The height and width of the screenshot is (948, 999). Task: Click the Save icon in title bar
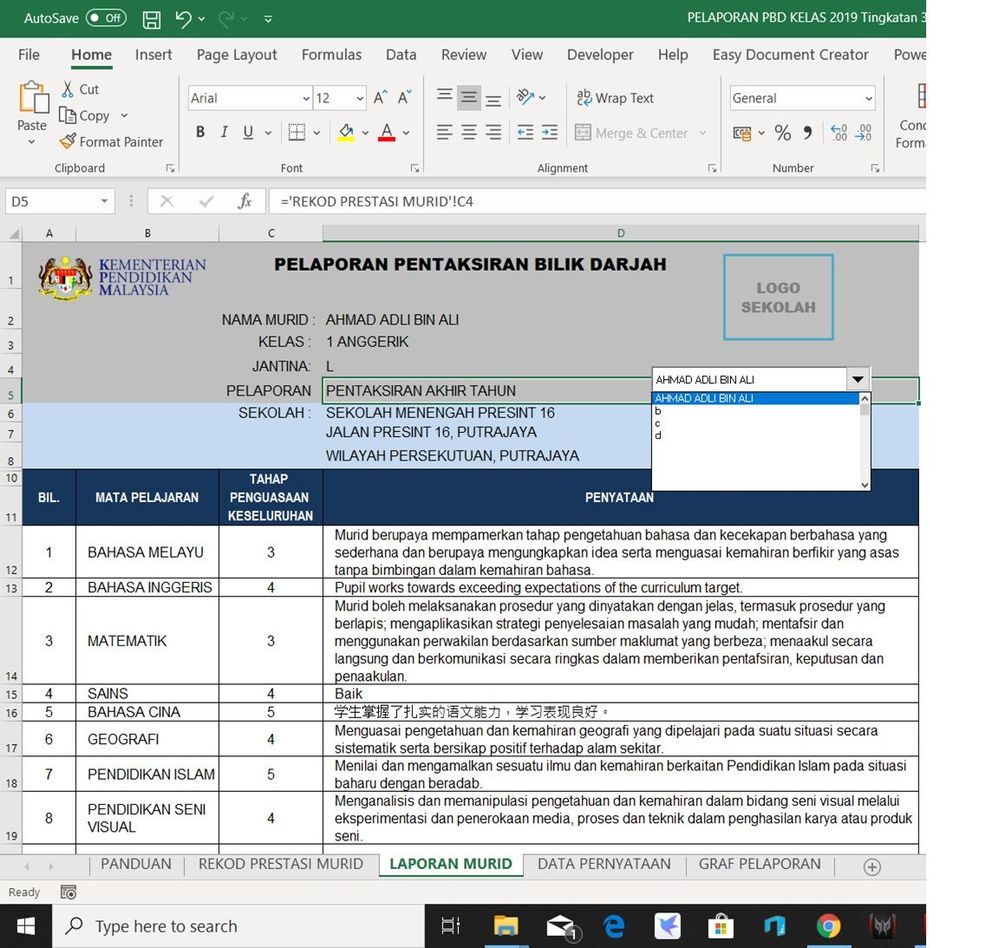152,19
